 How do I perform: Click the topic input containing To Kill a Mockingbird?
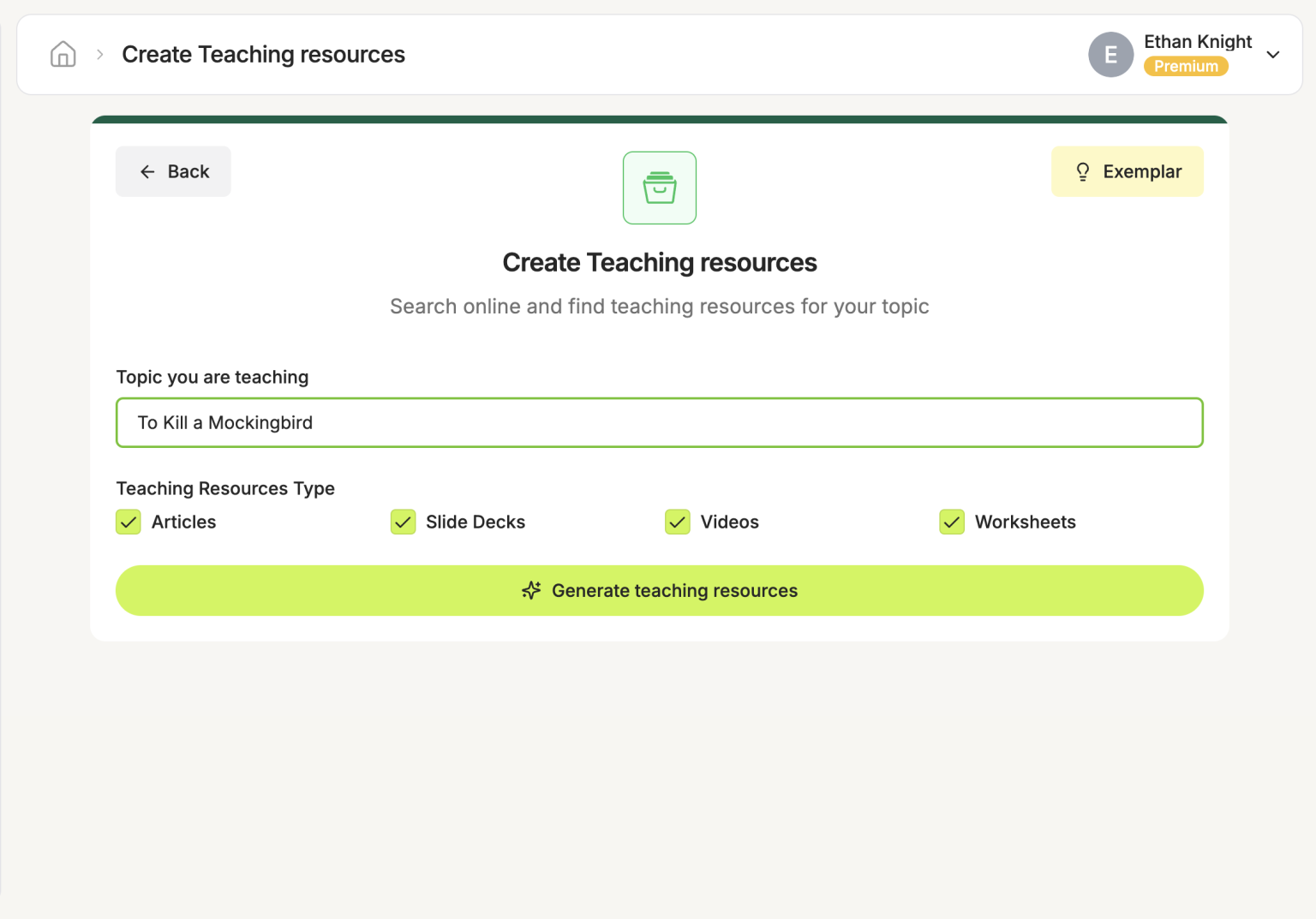[660, 422]
